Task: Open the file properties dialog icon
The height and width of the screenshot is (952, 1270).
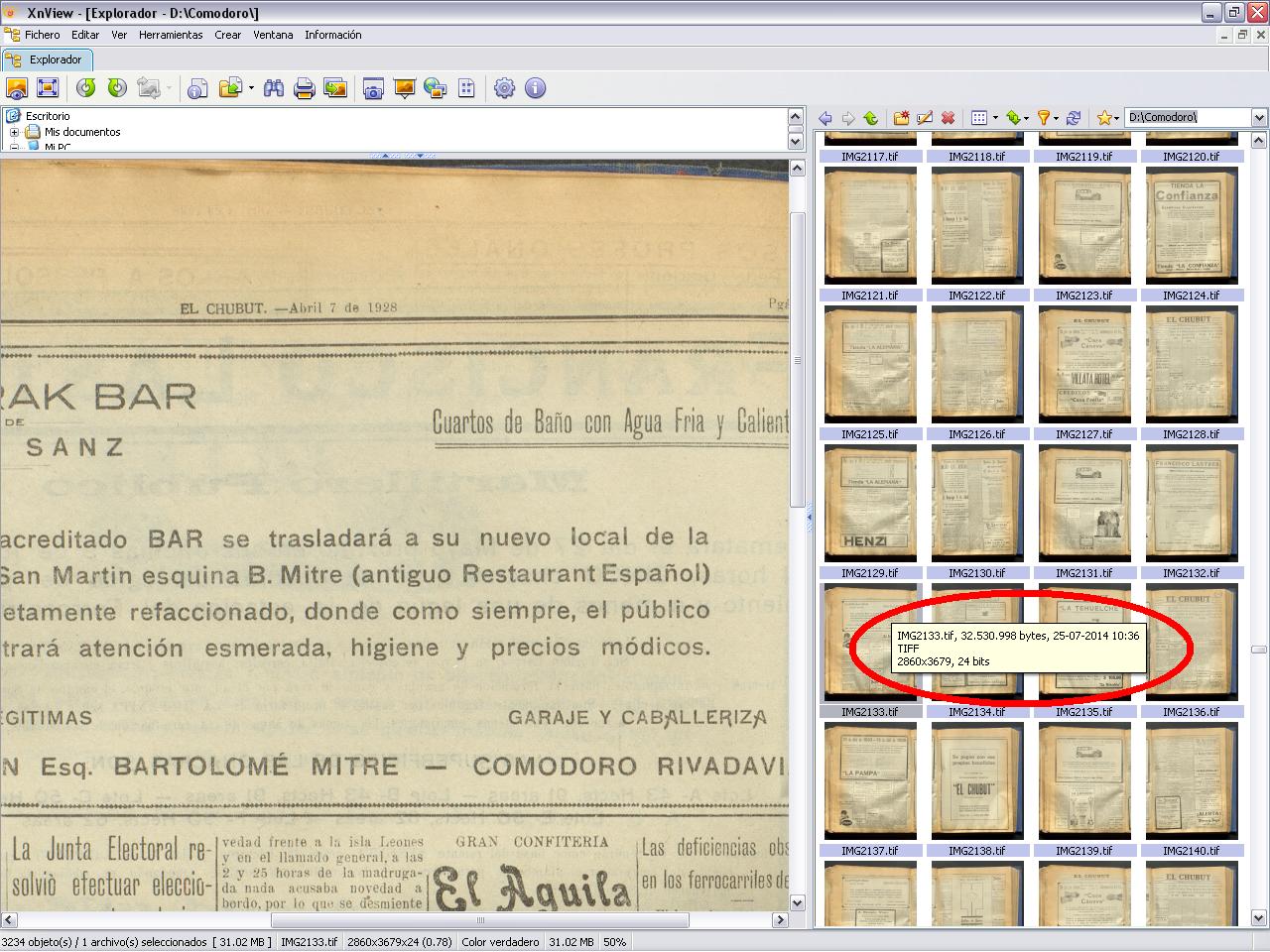Action: pyautogui.click(x=197, y=88)
